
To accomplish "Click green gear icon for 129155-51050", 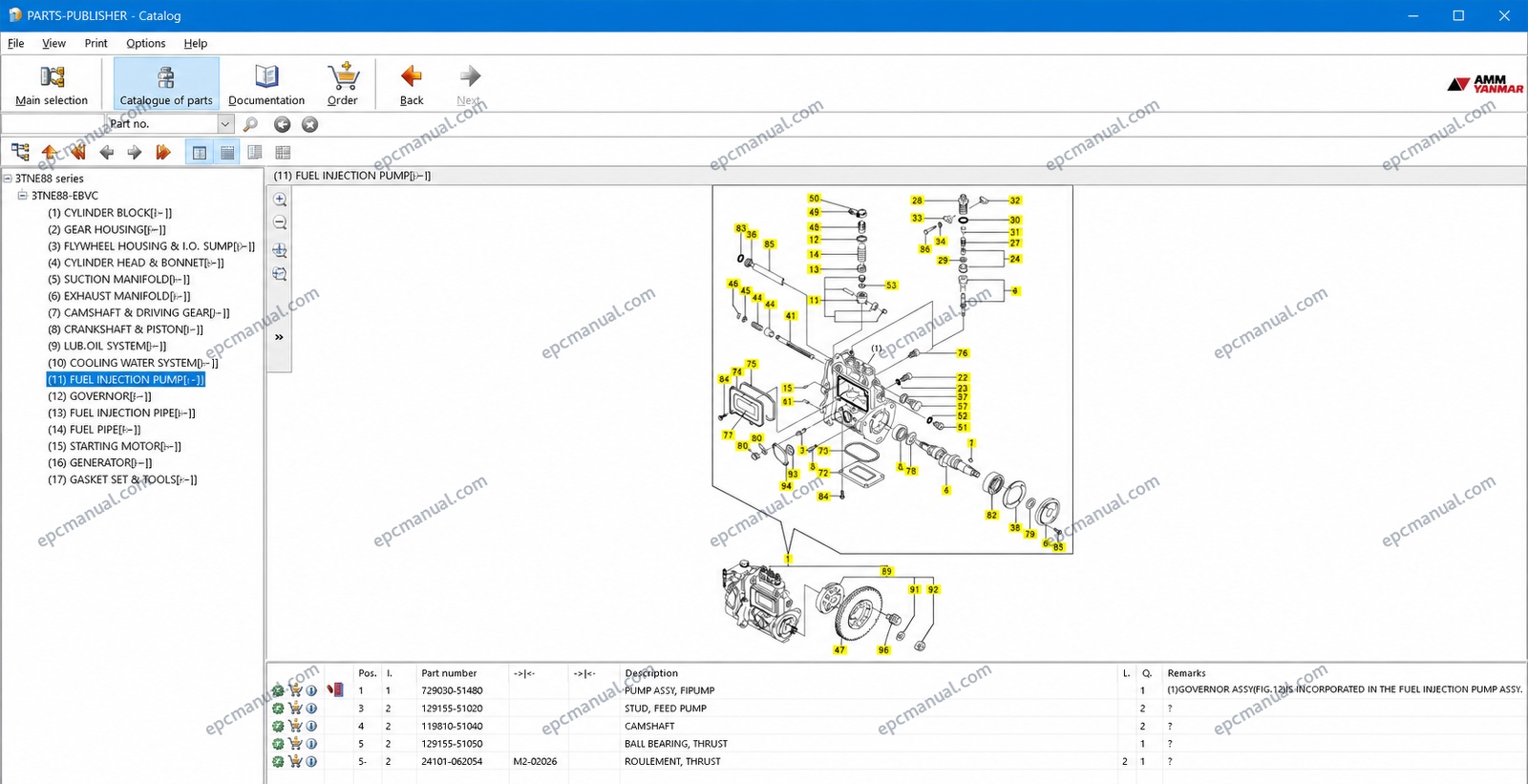I will pyautogui.click(x=278, y=744).
